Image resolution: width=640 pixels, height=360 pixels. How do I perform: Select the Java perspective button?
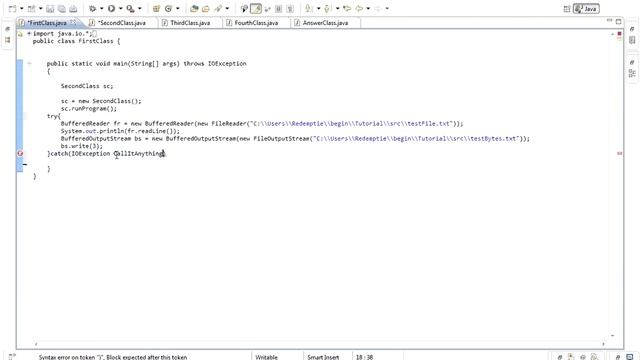pyautogui.click(x=586, y=9)
